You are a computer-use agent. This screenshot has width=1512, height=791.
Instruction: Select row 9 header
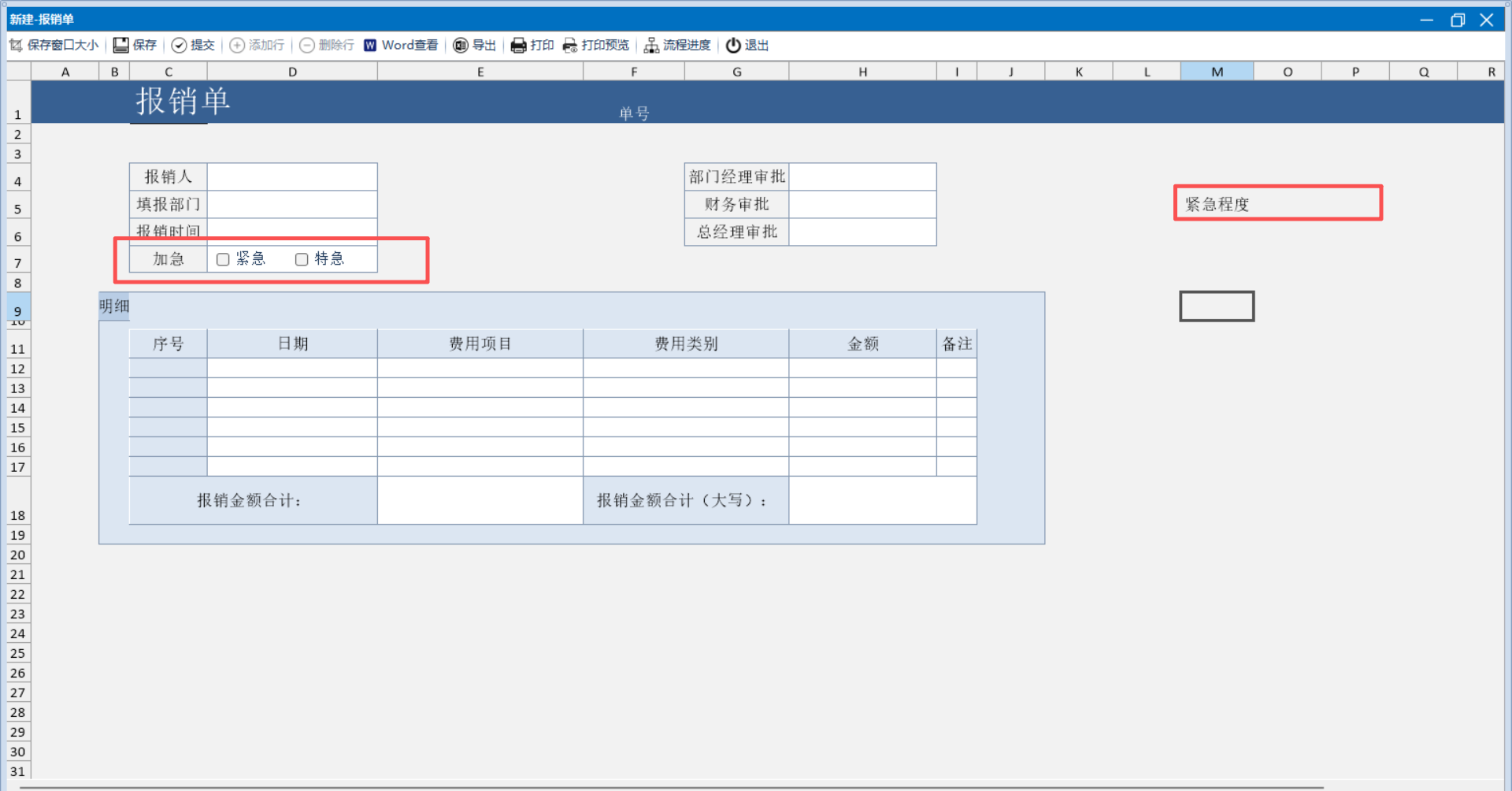pos(17,310)
